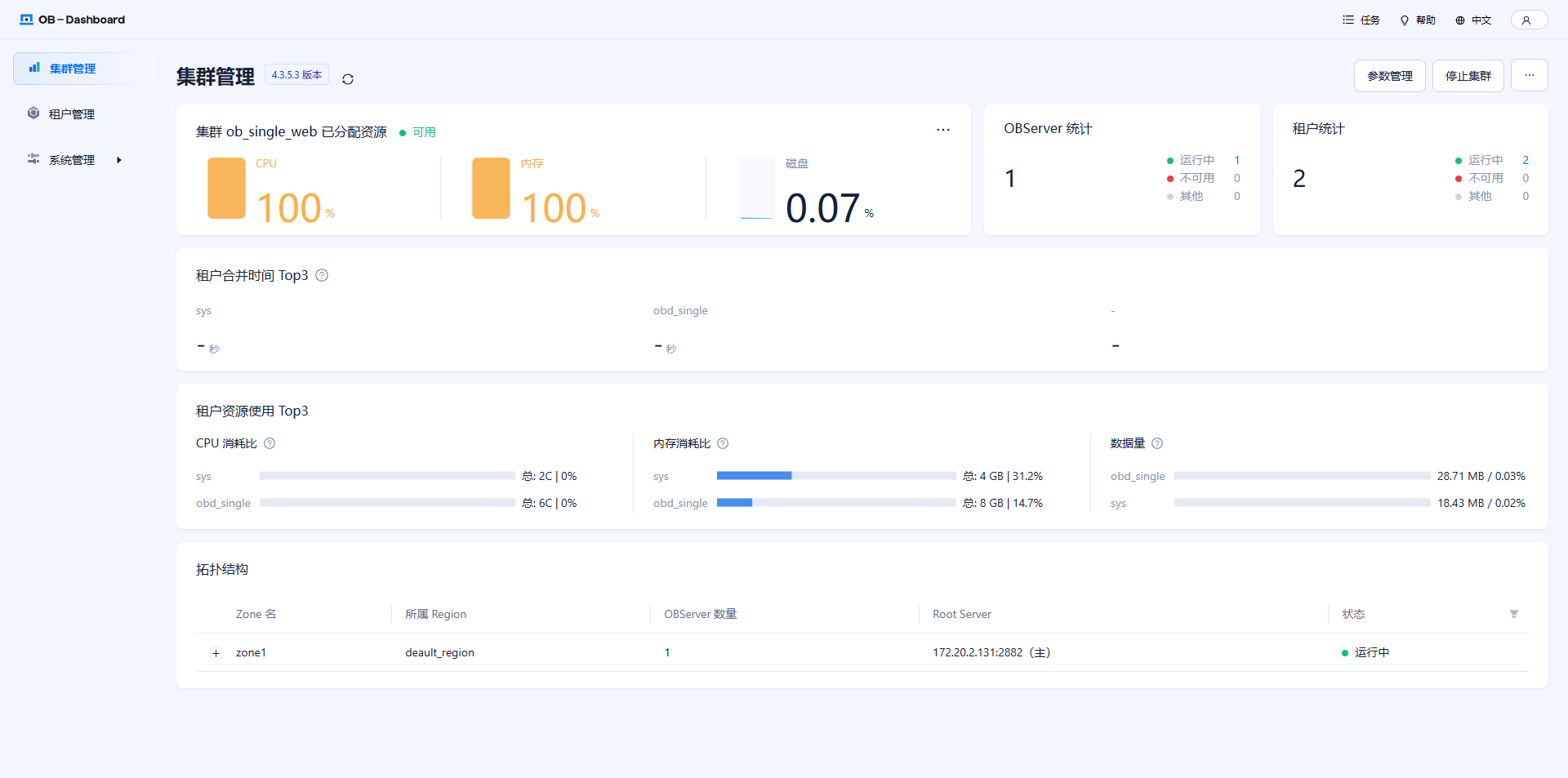Screen dimensions: 1568x778
Task: Click the 租户统计 其他 count 0
Action: point(1526,196)
